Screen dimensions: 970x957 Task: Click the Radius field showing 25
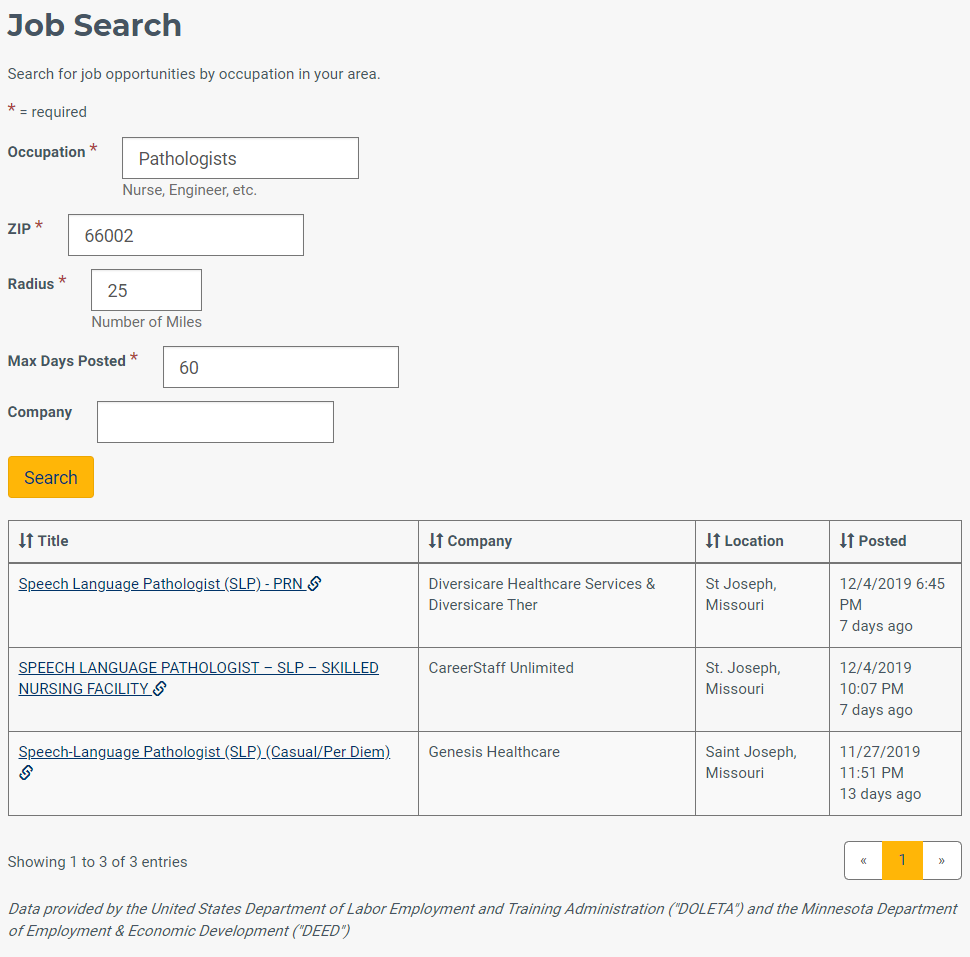pos(146,290)
